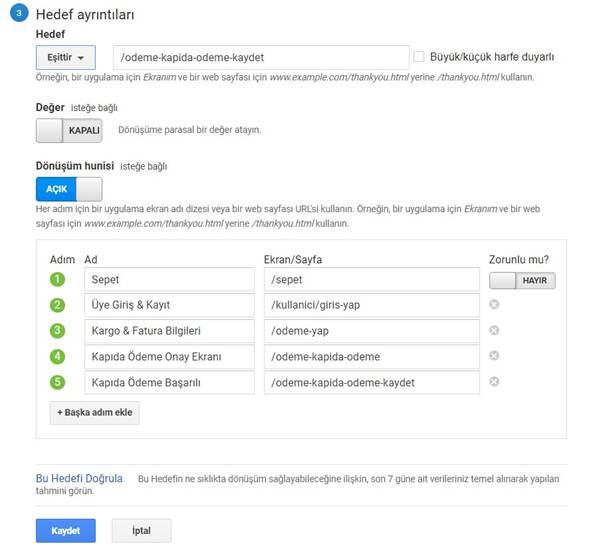Screen dimensions: 605x552
Task: Enable Büyük/küçük harfe duyarlı checkbox
Action: click(419, 57)
